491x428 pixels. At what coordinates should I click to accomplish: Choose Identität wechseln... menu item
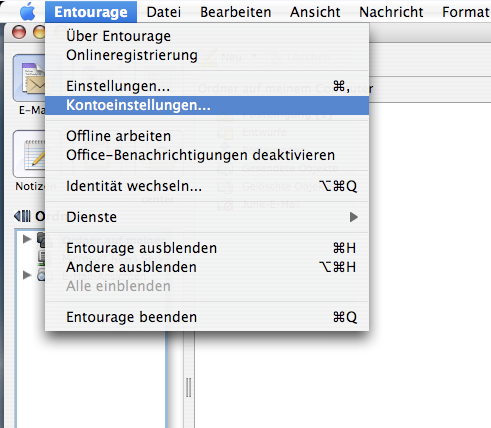207,186
